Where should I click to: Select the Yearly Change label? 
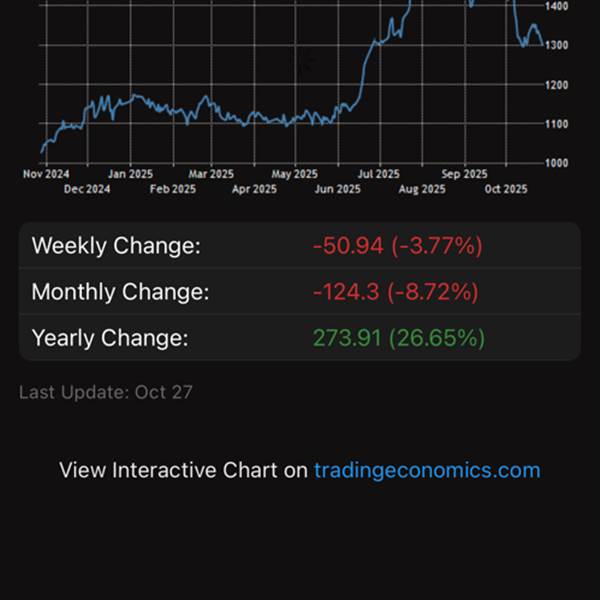point(109,338)
